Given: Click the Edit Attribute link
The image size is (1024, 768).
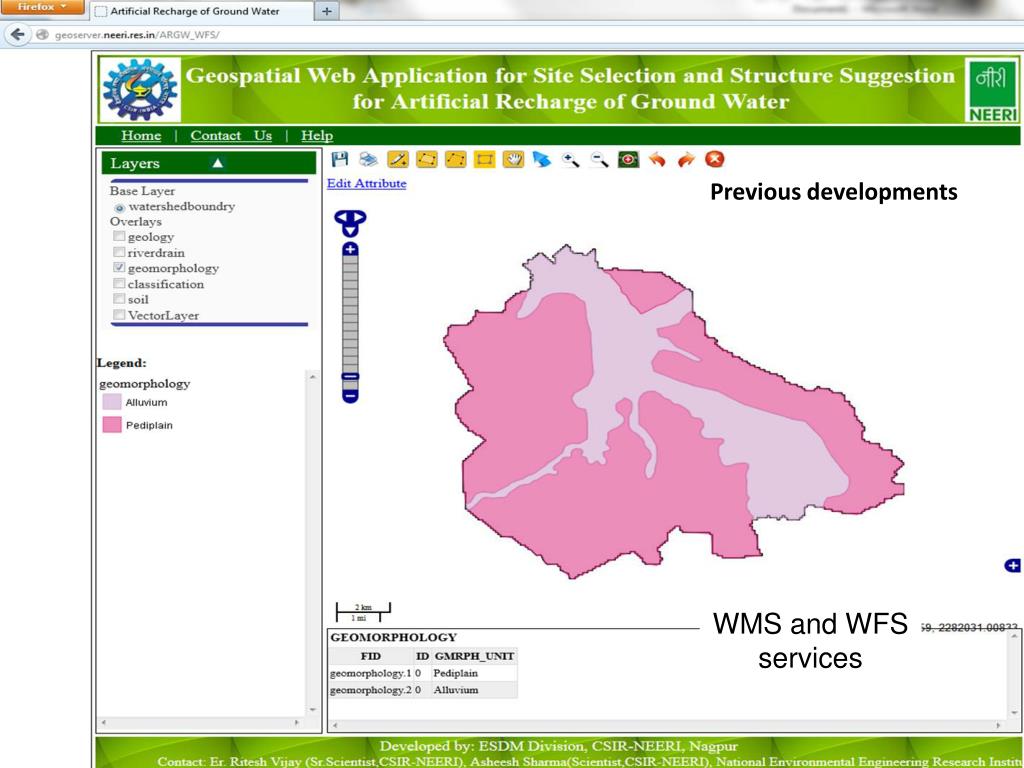Looking at the screenshot, I should pyautogui.click(x=367, y=184).
